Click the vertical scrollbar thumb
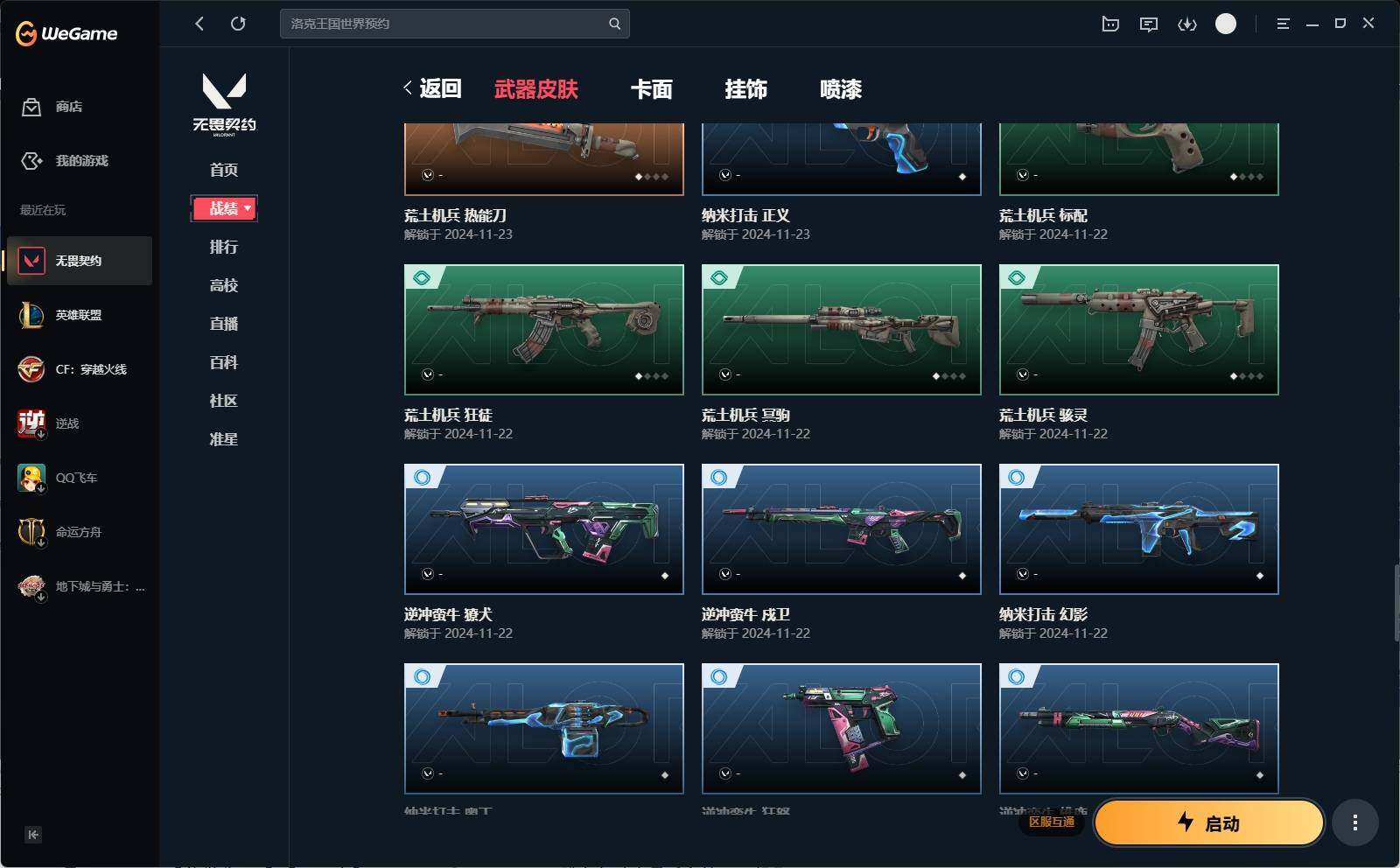1400x868 pixels. (x=1396, y=604)
